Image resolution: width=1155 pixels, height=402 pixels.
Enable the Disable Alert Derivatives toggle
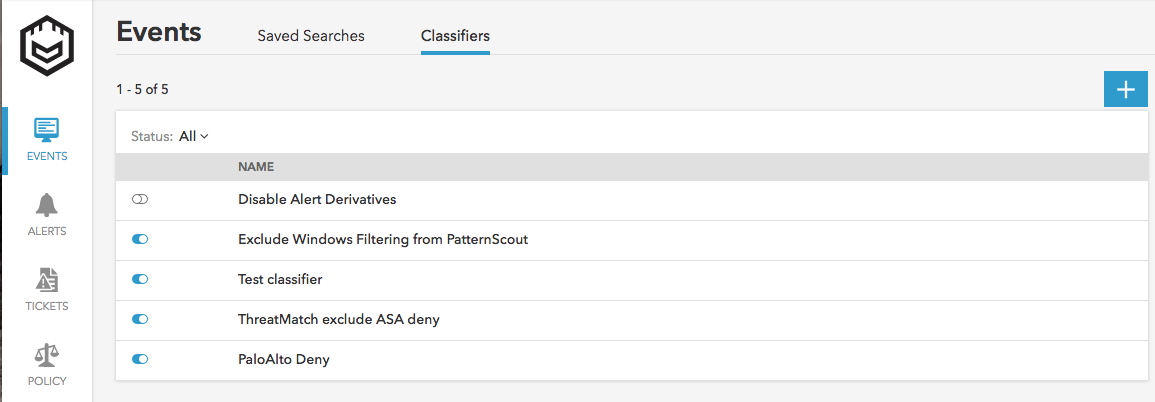pos(140,200)
